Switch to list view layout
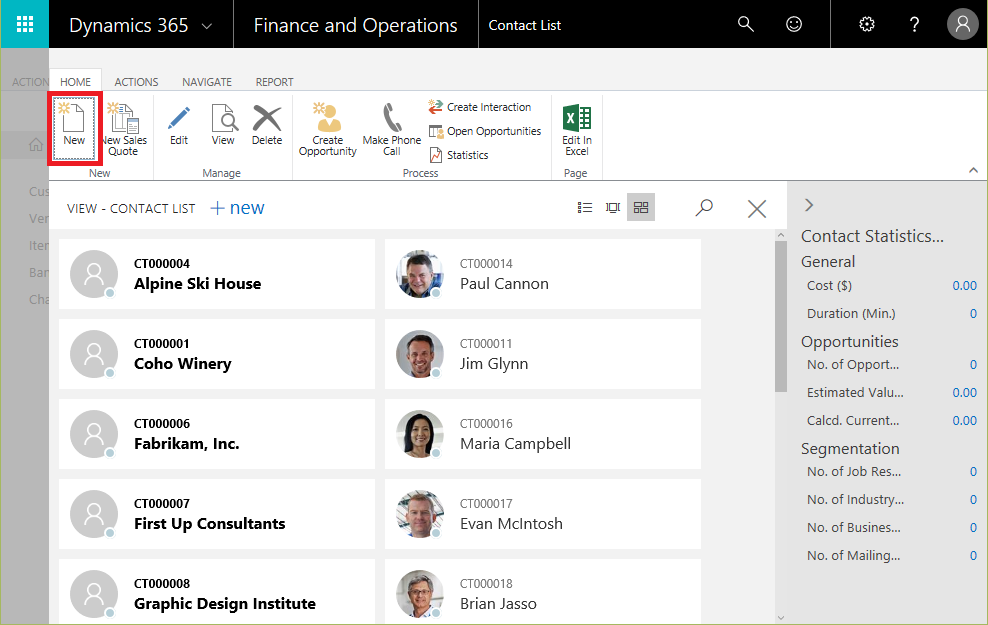Image resolution: width=988 pixels, height=625 pixels. coord(585,207)
